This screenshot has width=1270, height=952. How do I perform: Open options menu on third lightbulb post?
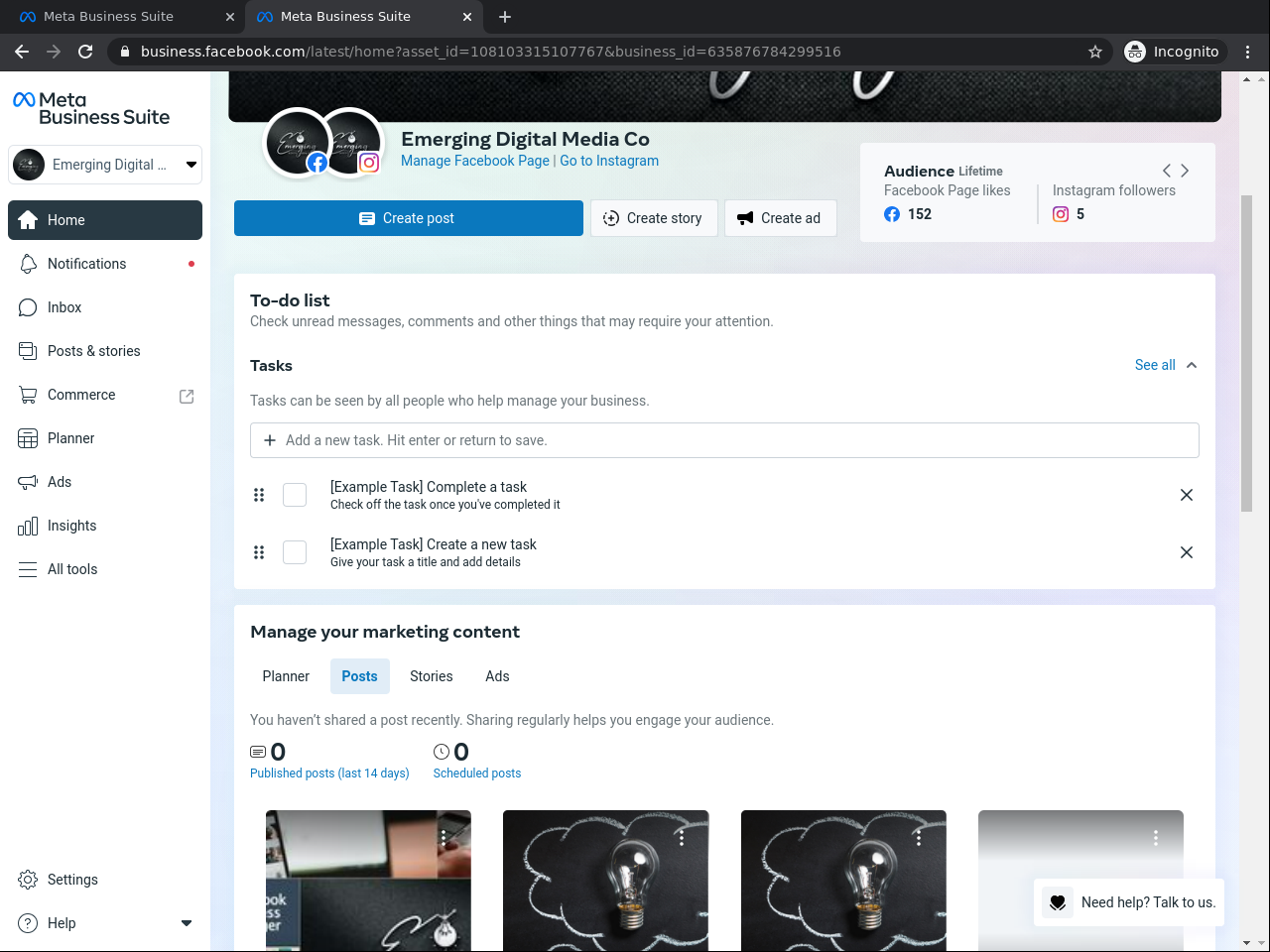coord(919,838)
